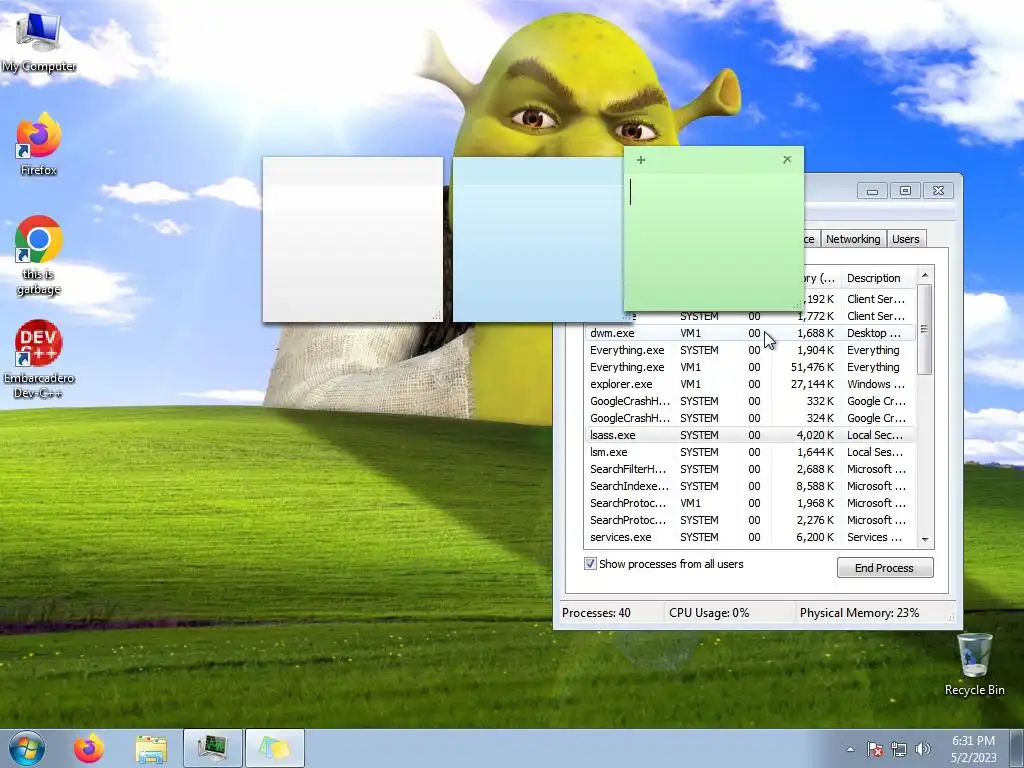The image size is (1024, 768).
Task: Sort processes by the Description column header
Action: coord(877,278)
